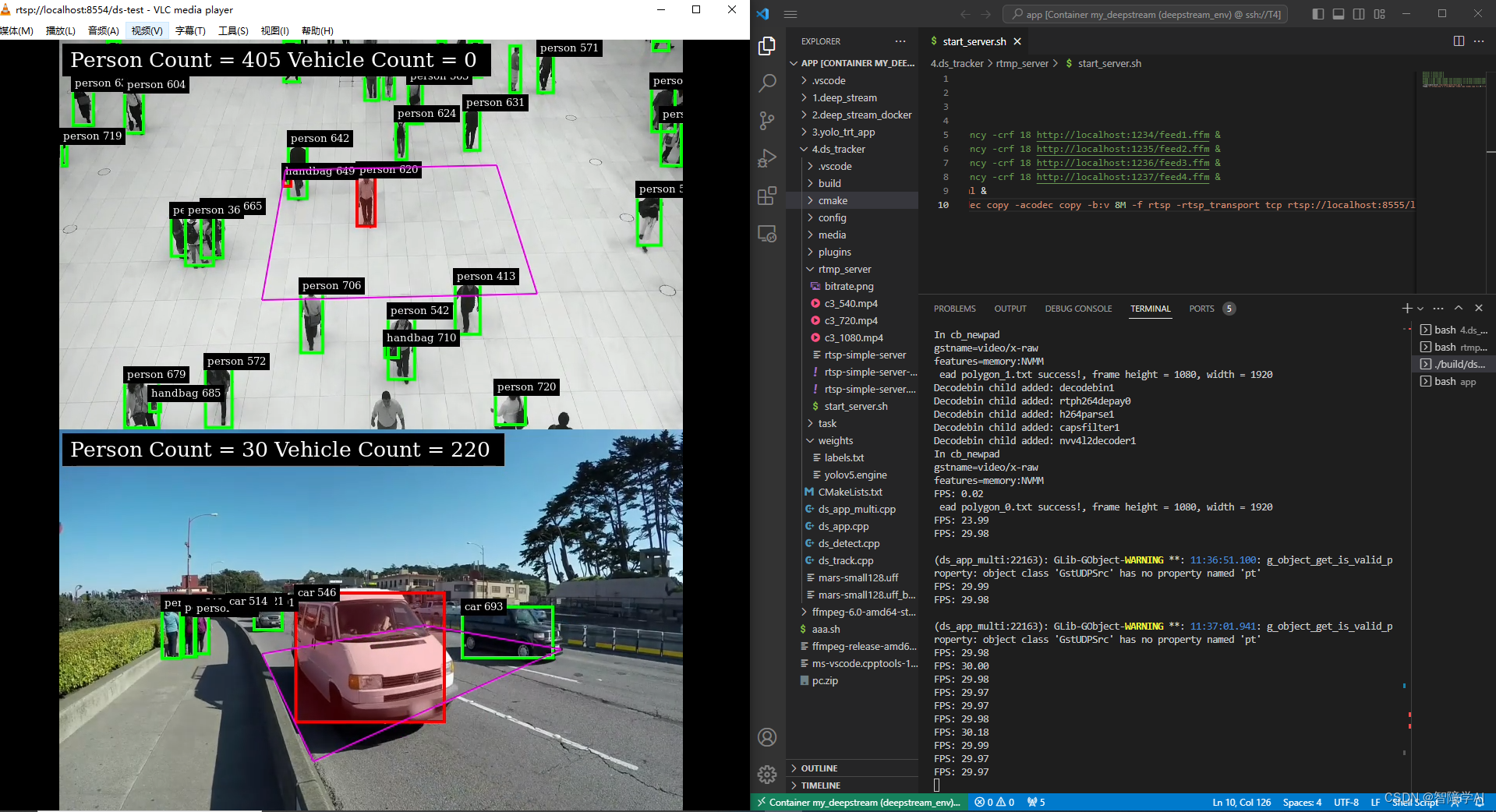Screen dimensions: 1496x812
Task: Click the remote Container my_deepstream status item
Action: pos(858,803)
